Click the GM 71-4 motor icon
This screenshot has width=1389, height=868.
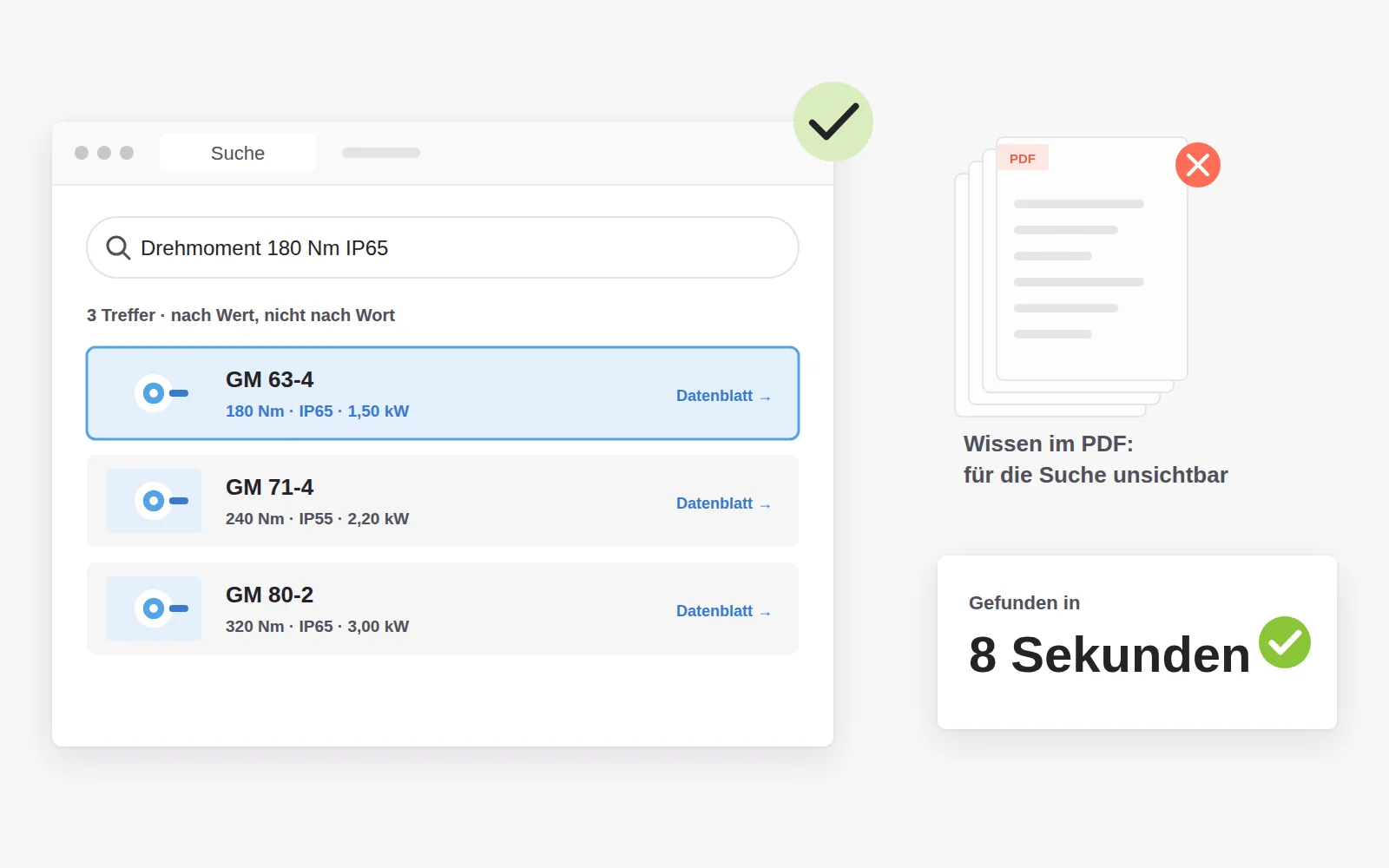(154, 501)
